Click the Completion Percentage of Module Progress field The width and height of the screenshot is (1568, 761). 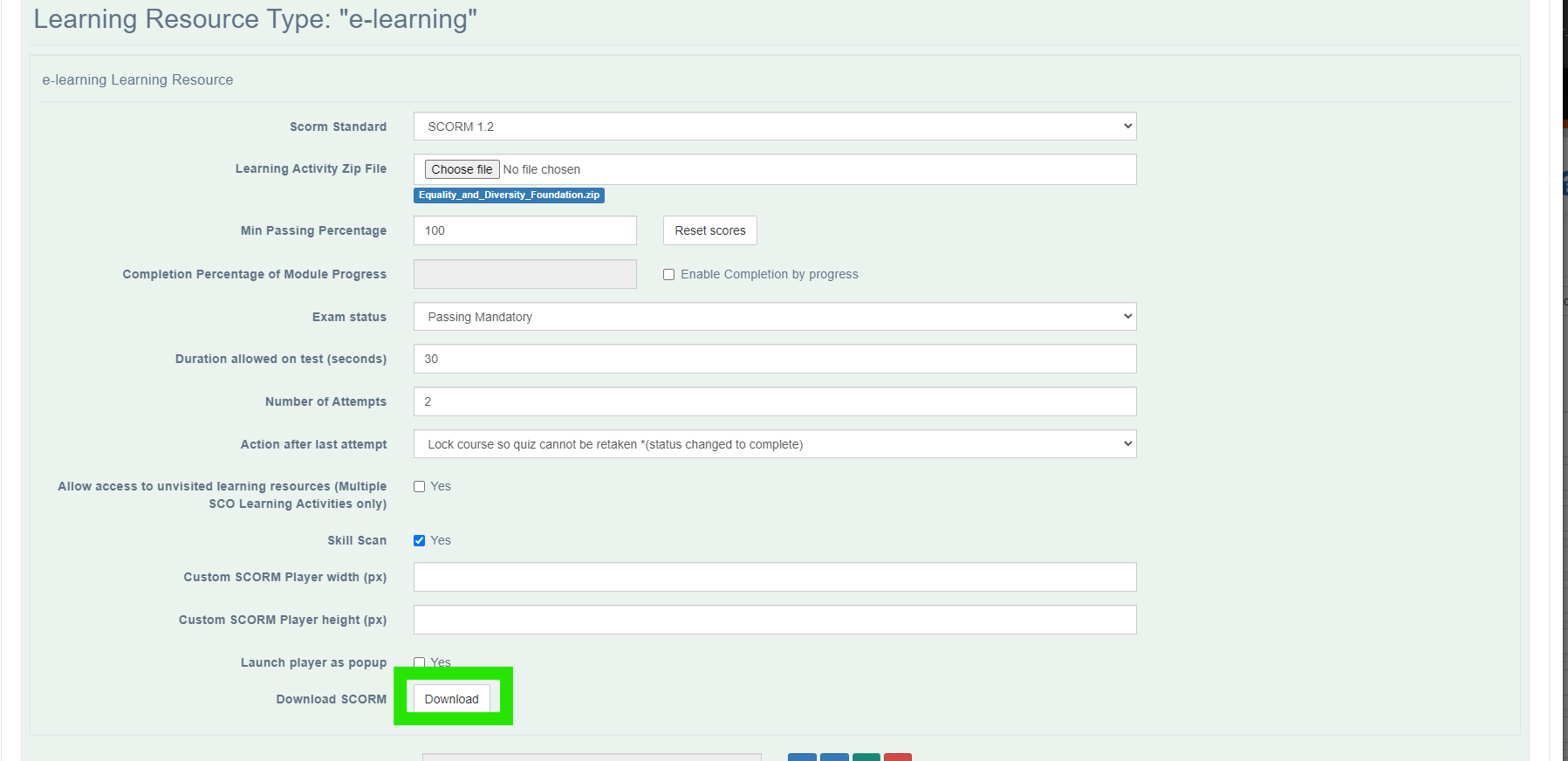coord(525,274)
